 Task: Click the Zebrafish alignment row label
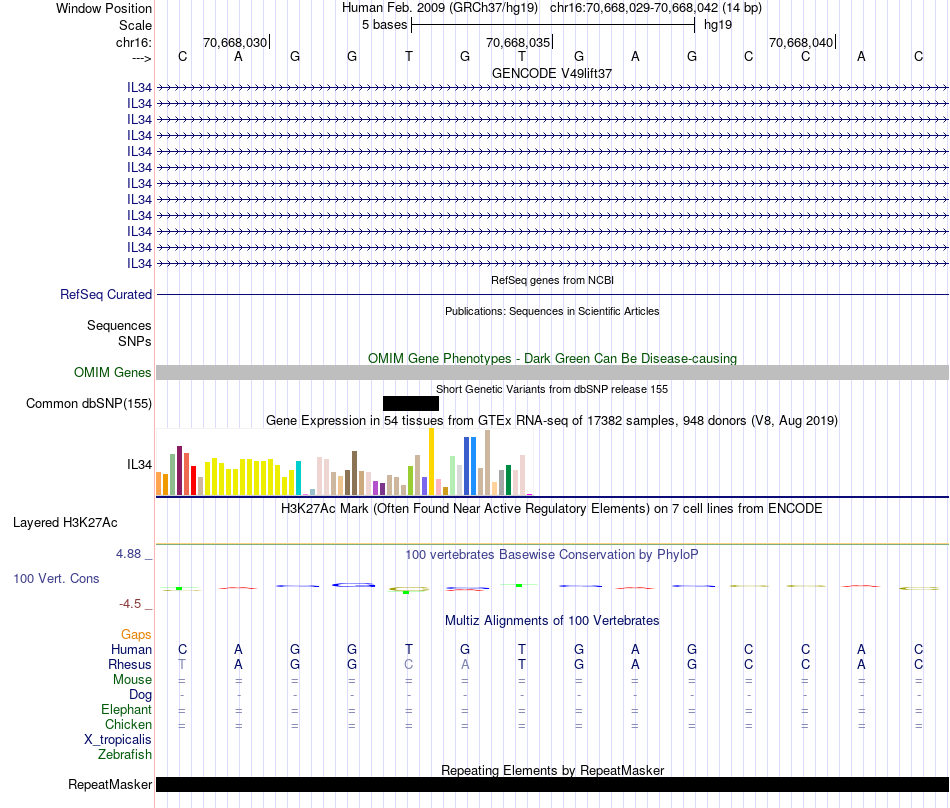tap(125, 755)
